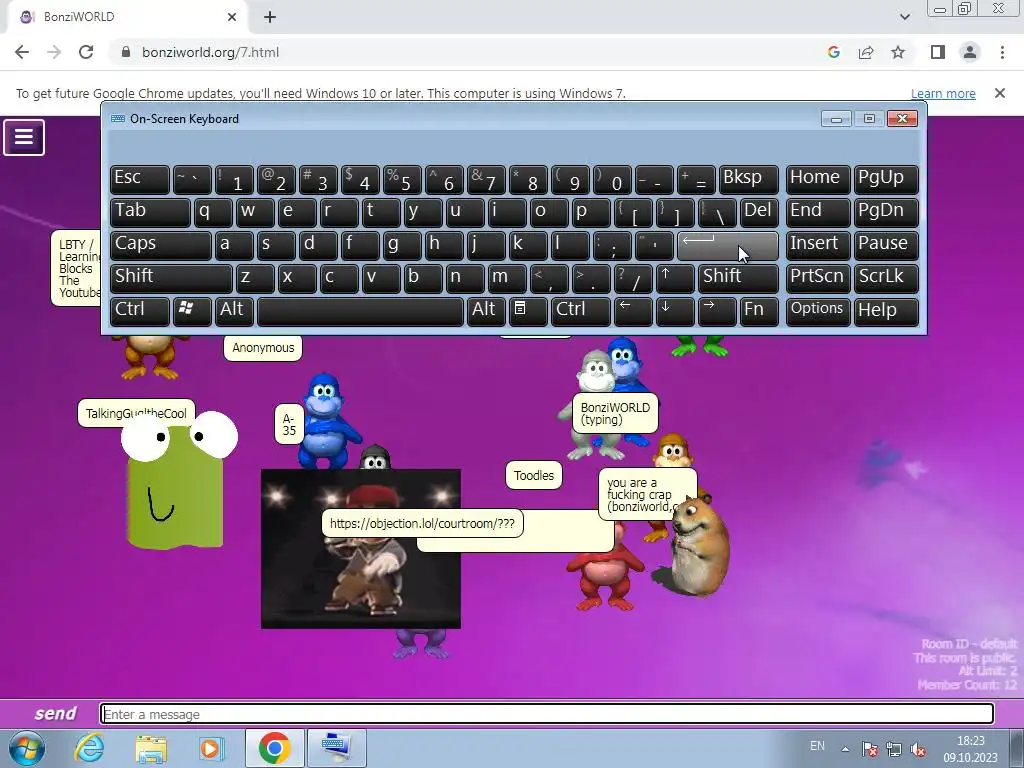Toggle the Chrome side panel
The height and width of the screenshot is (768, 1024).
coord(938,52)
